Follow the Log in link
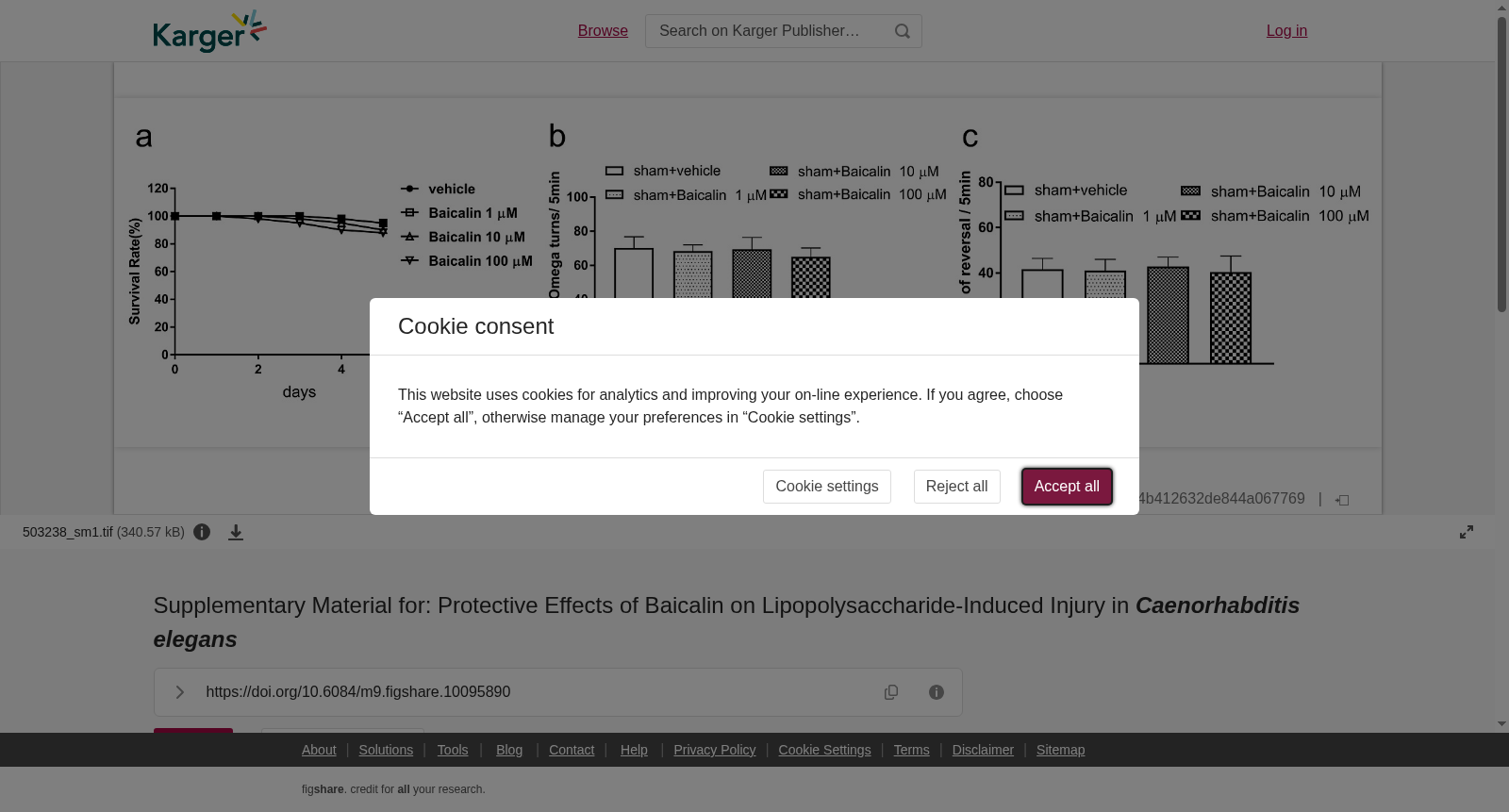1509x812 pixels. click(x=1286, y=31)
